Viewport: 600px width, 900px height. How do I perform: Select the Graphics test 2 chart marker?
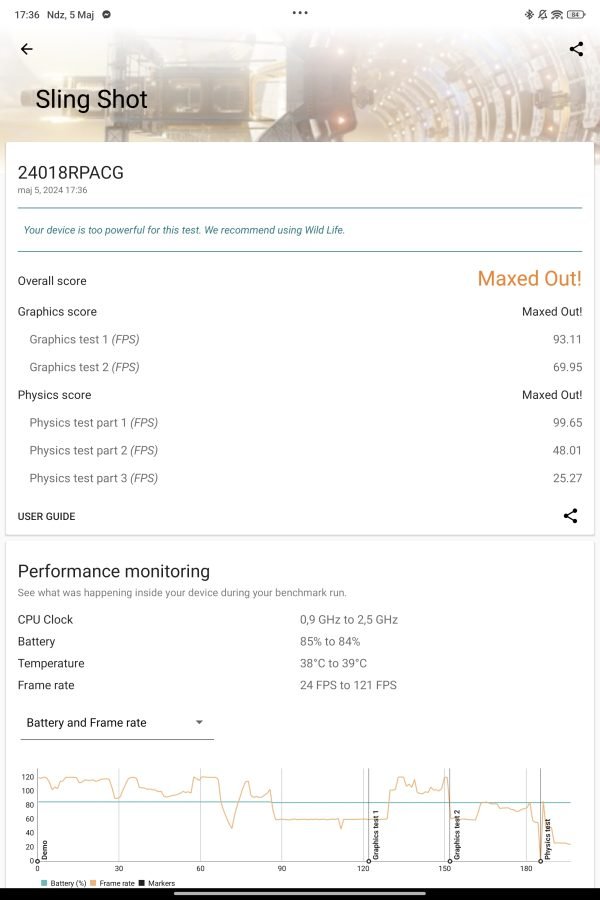[450, 861]
